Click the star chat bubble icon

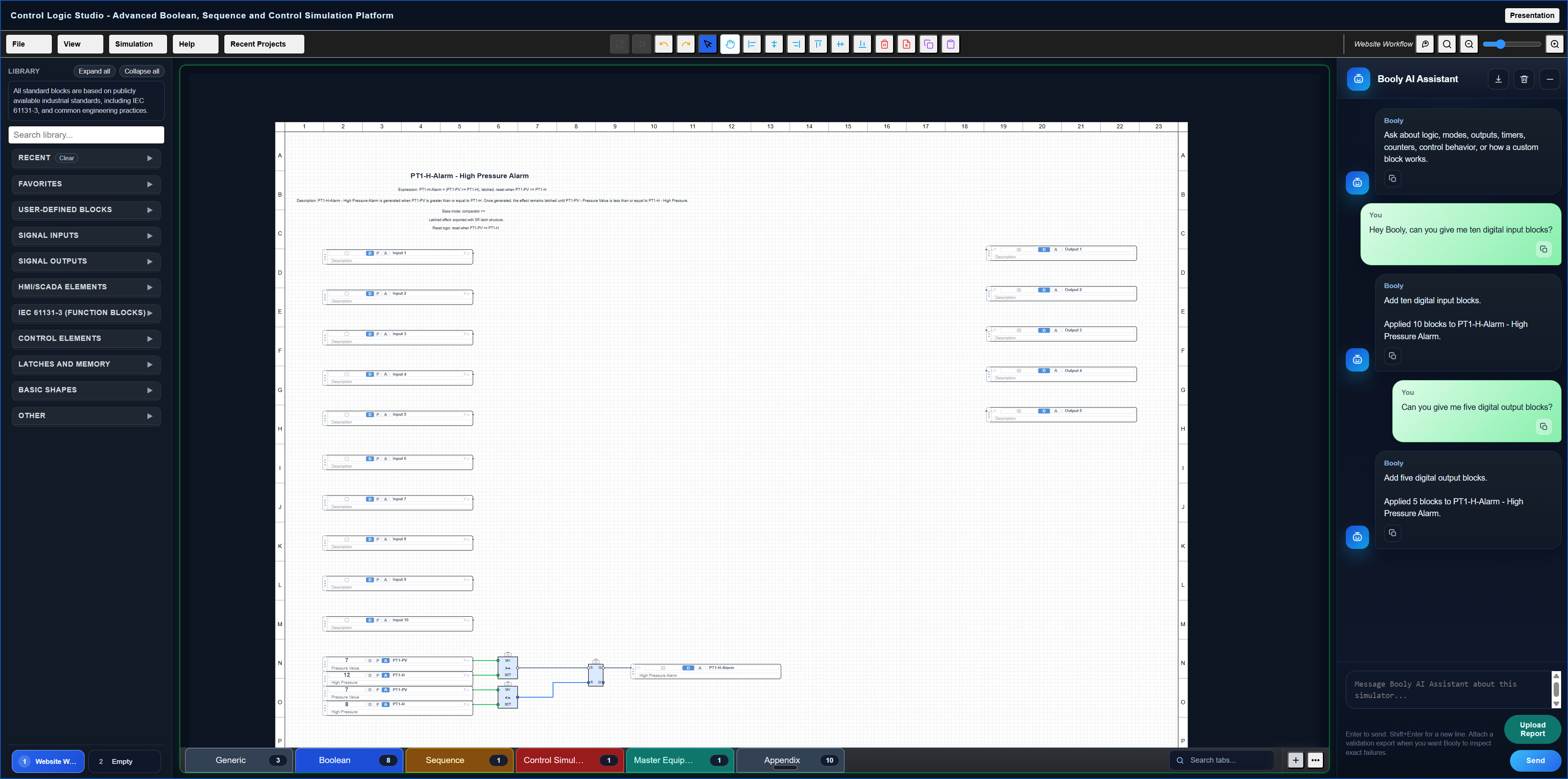coord(1425,44)
